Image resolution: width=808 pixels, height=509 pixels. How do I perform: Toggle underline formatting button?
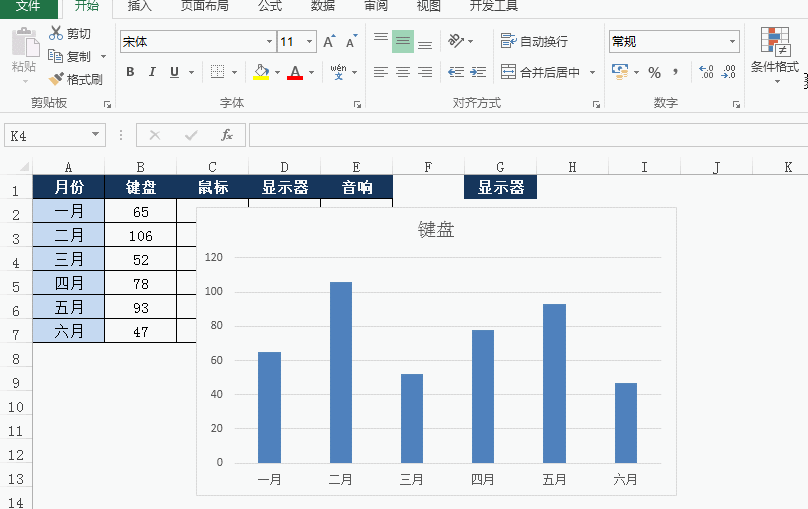(175, 72)
